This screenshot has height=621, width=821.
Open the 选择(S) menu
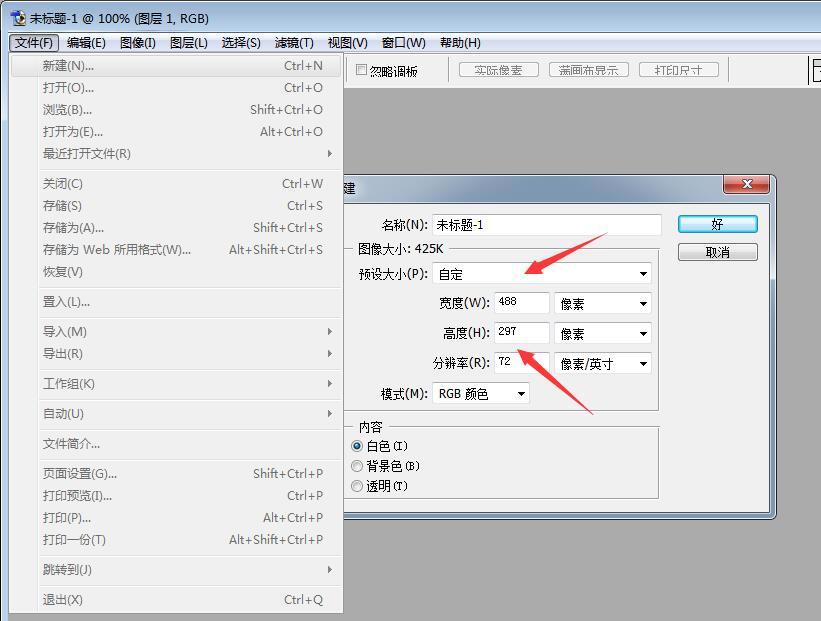point(241,43)
